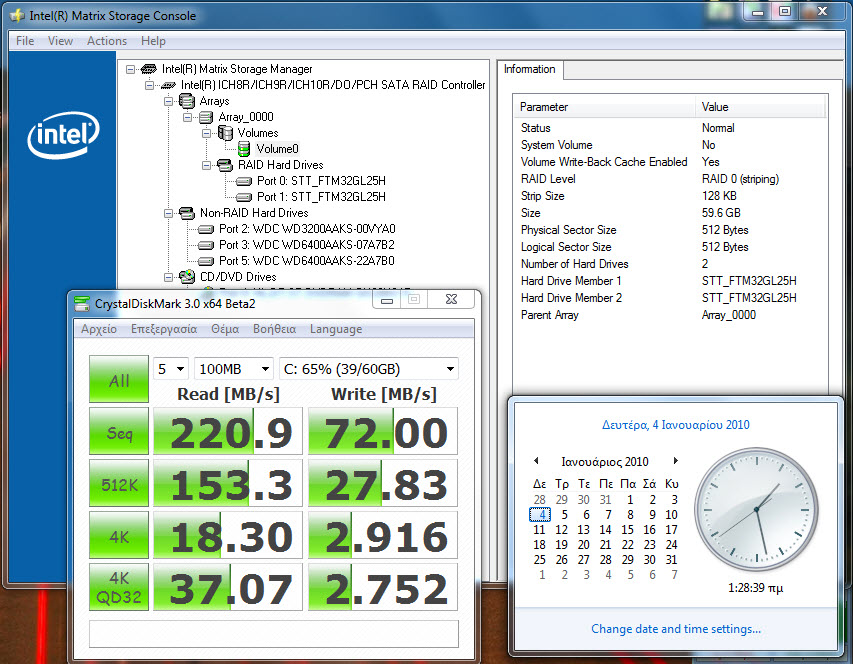The width and height of the screenshot is (853, 664).
Task: Collapse the Array_0000 tree node
Action: (x=188, y=117)
